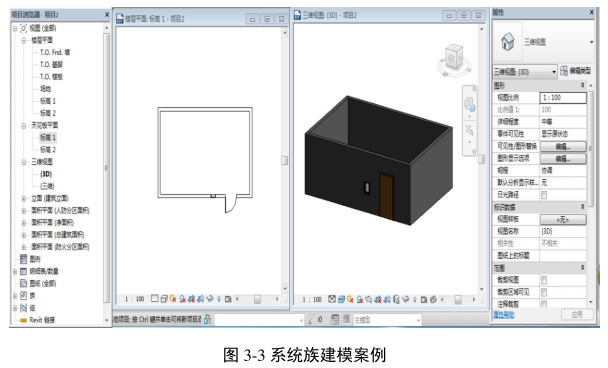608x368 pixels.
Task: Select 场地 site plan in browser
Action: 46,89
